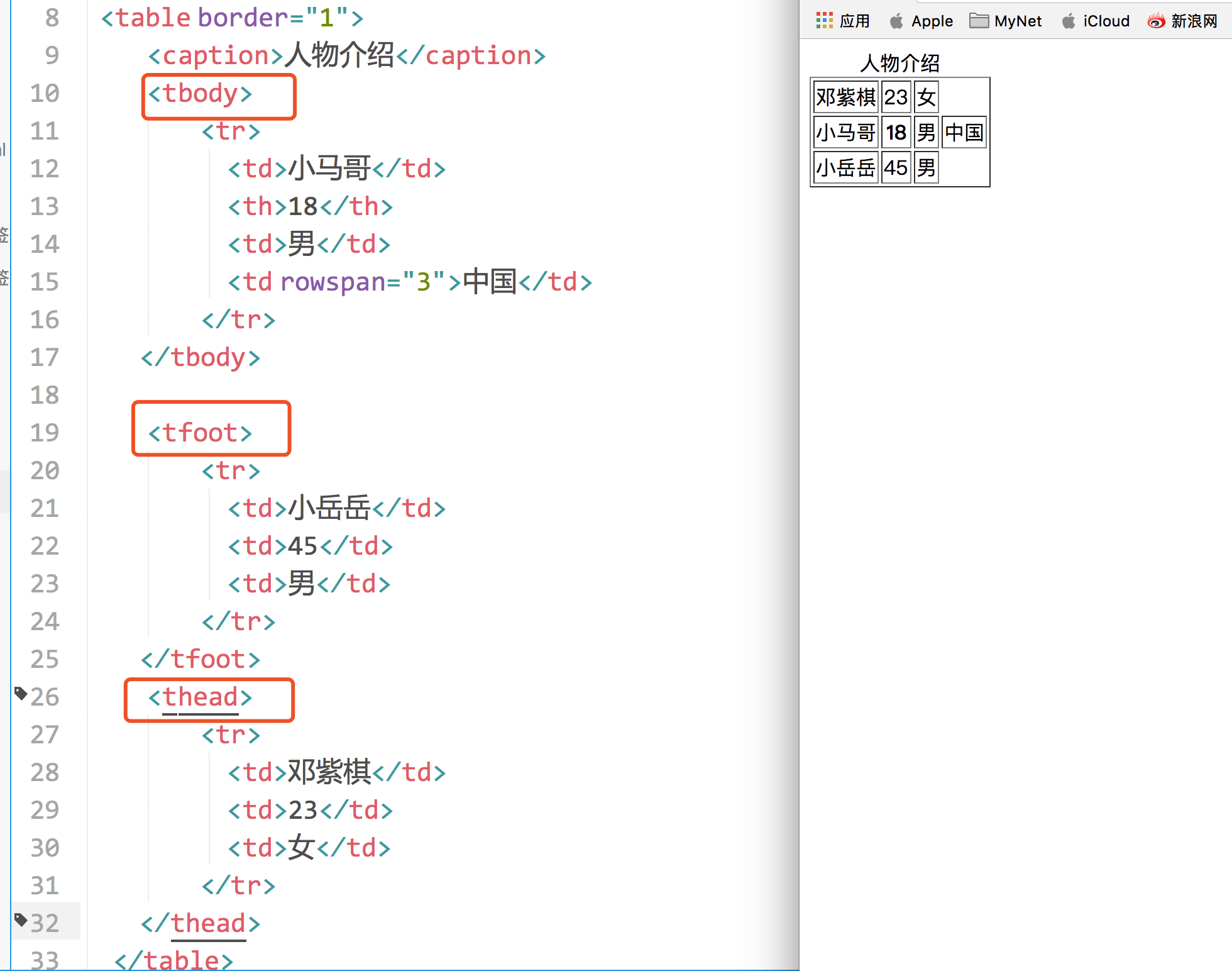Click the 邓紫棋 cell in rendered table
This screenshot has width=1232, height=971.
(x=845, y=97)
